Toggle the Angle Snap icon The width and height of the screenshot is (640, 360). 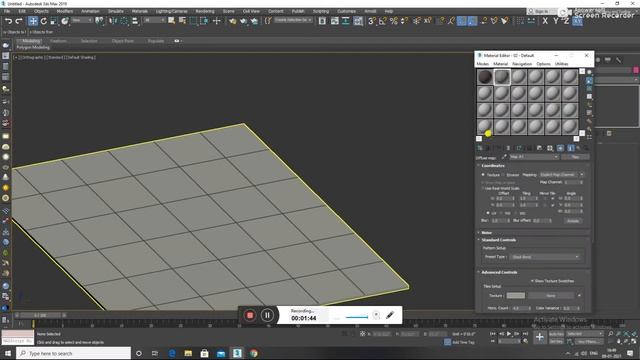point(382,21)
